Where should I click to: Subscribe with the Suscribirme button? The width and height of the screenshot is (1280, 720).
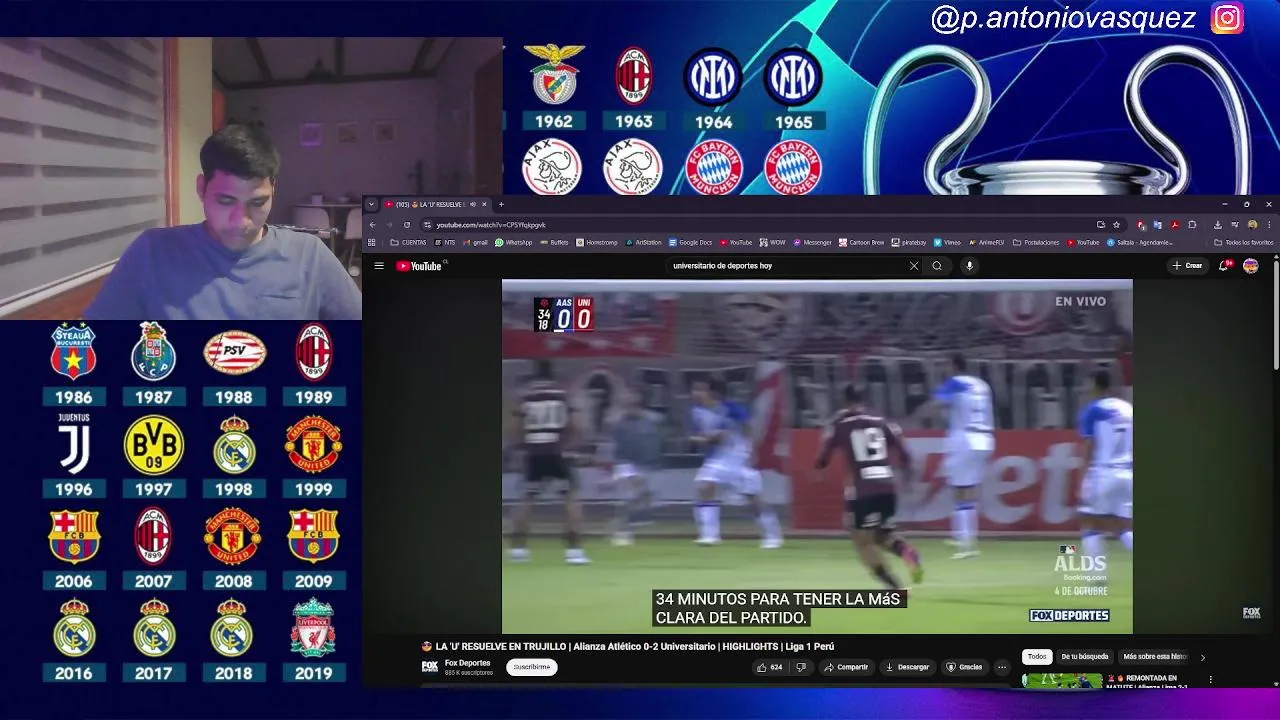(530, 667)
